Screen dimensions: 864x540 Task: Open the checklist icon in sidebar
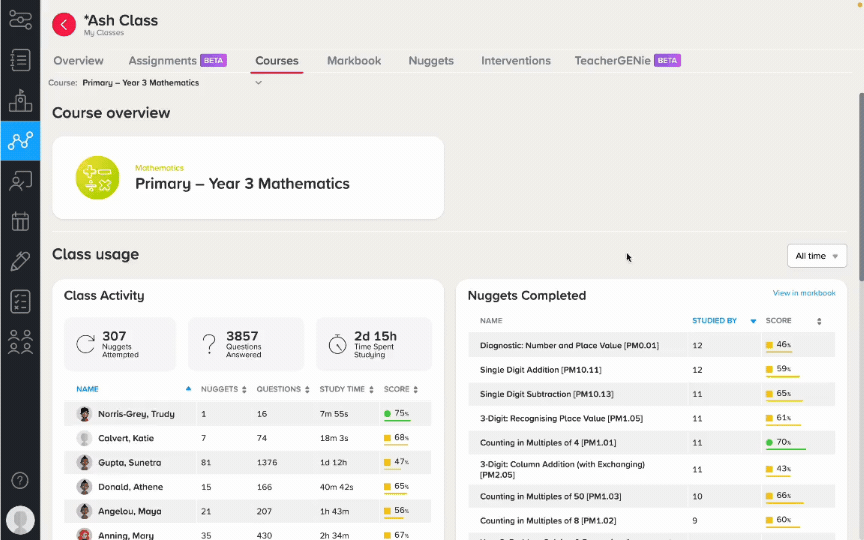click(20, 301)
